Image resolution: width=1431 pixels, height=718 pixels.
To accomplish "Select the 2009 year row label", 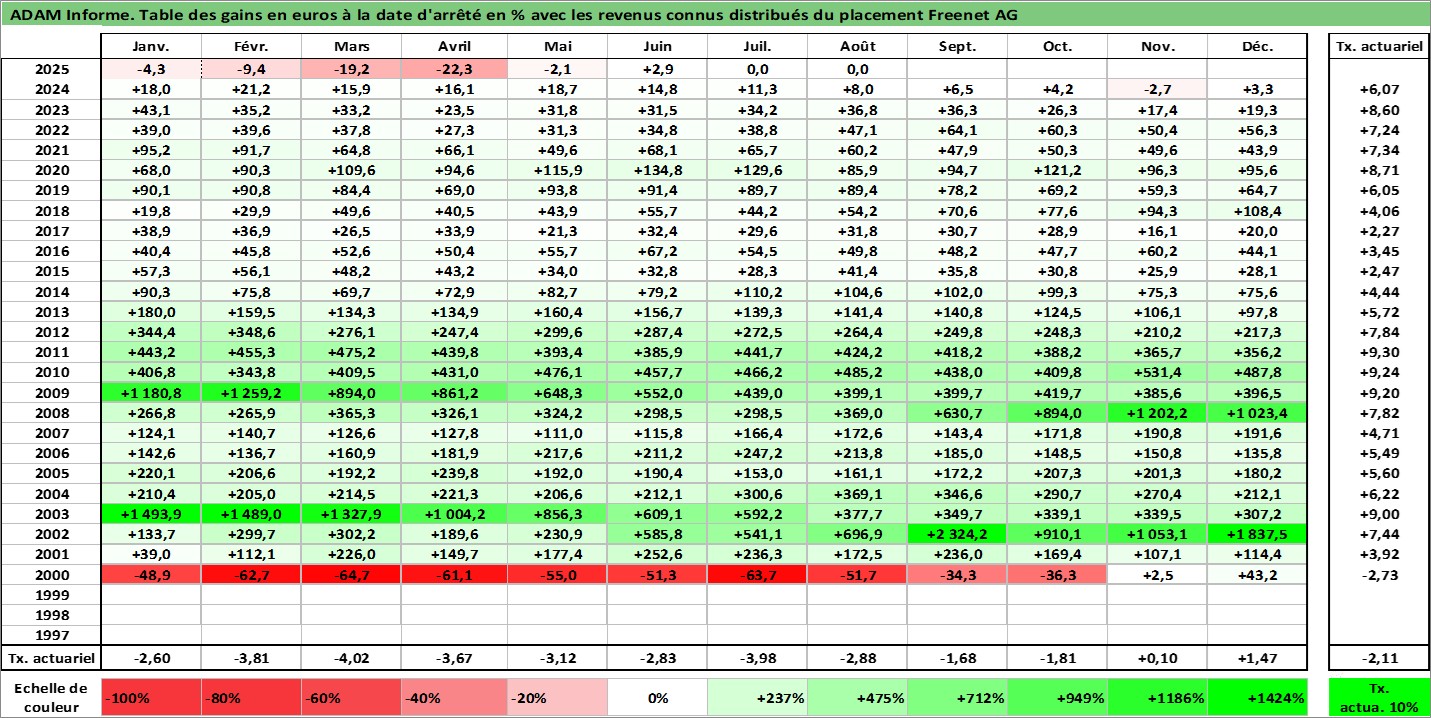I will pos(51,393).
